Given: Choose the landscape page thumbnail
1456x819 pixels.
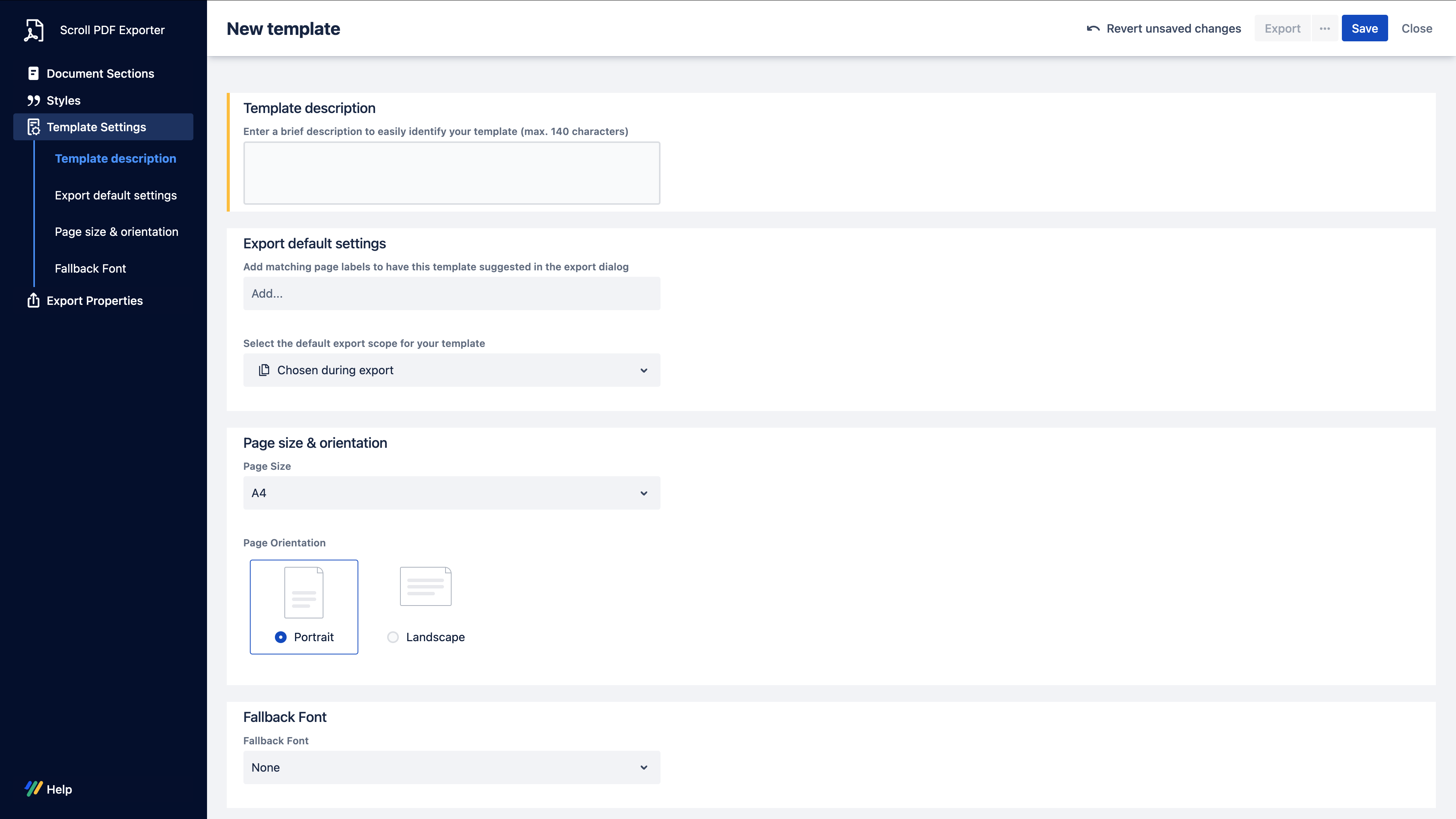Looking at the screenshot, I should pos(425,586).
